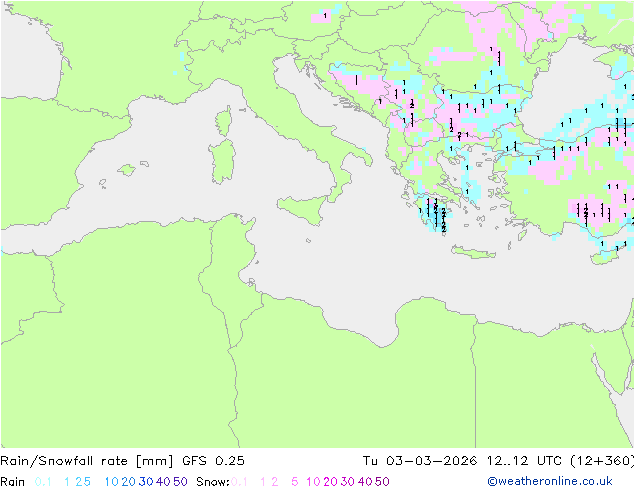Pick the snow legend 10 value
The image size is (634, 490).
click(313, 482)
